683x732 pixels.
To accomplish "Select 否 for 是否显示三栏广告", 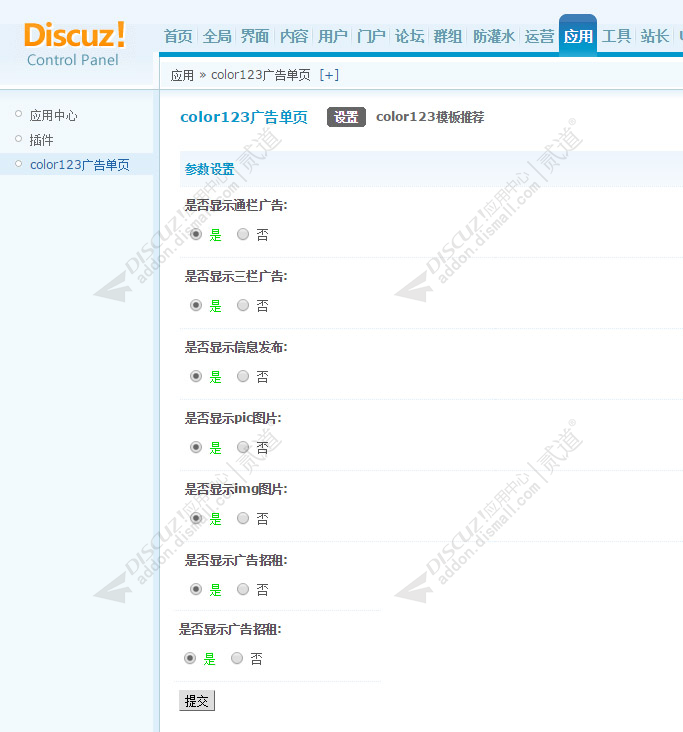I will 243,305.
